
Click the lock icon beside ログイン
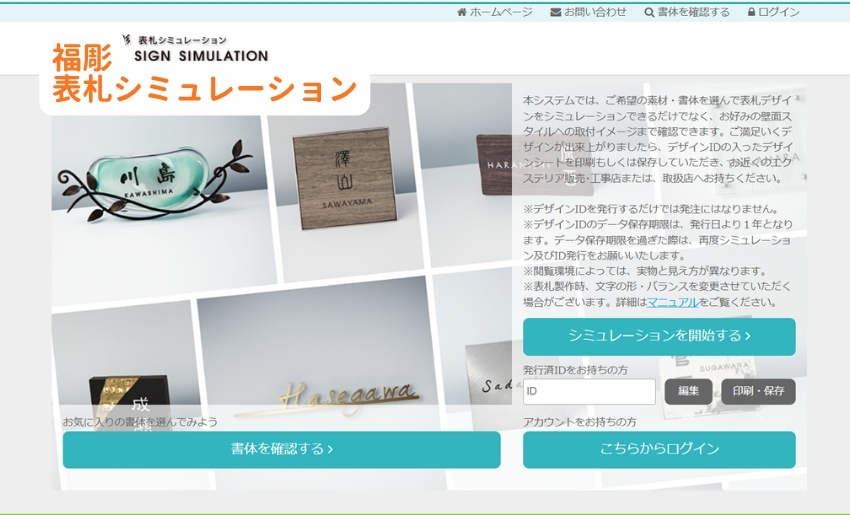point(751,12)
